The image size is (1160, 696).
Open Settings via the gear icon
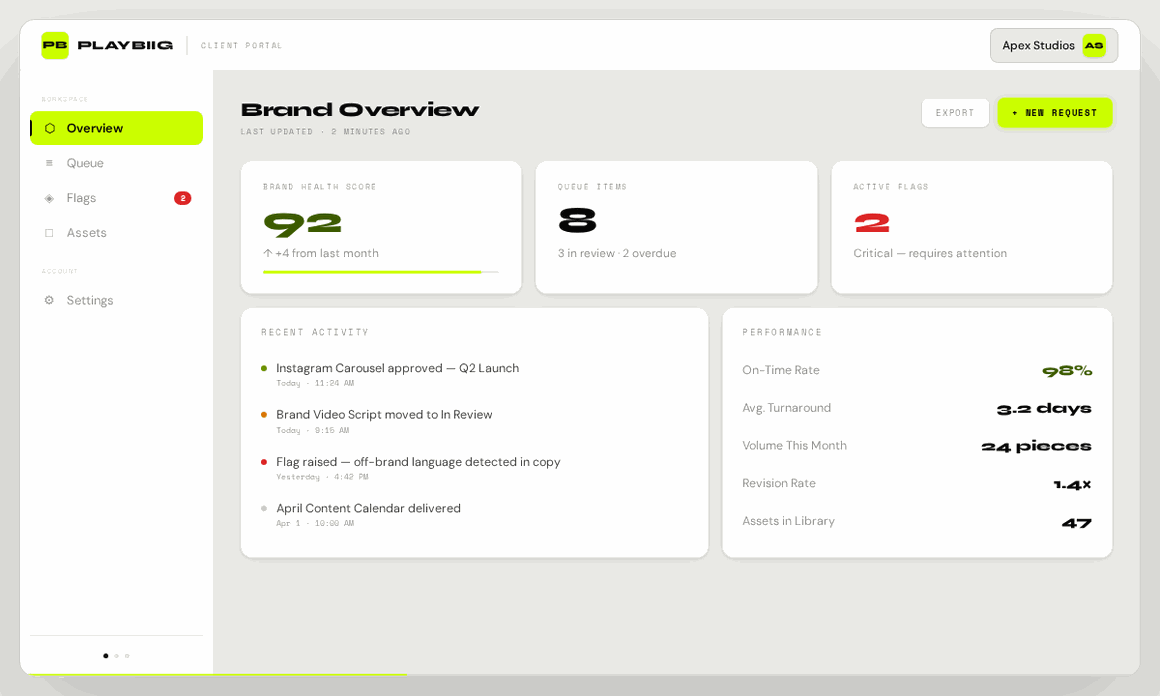(49, 300)
